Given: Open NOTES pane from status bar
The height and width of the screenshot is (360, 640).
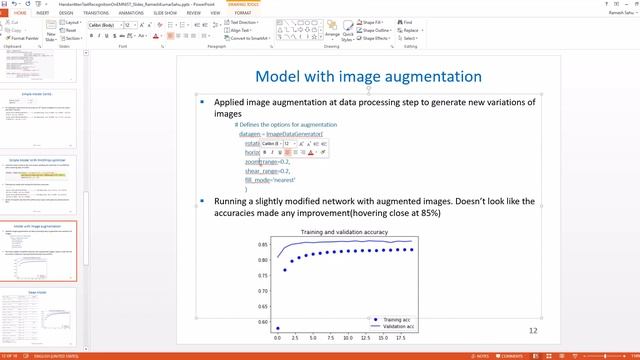Looking at the screenshot, I should (x=480, y=356).
